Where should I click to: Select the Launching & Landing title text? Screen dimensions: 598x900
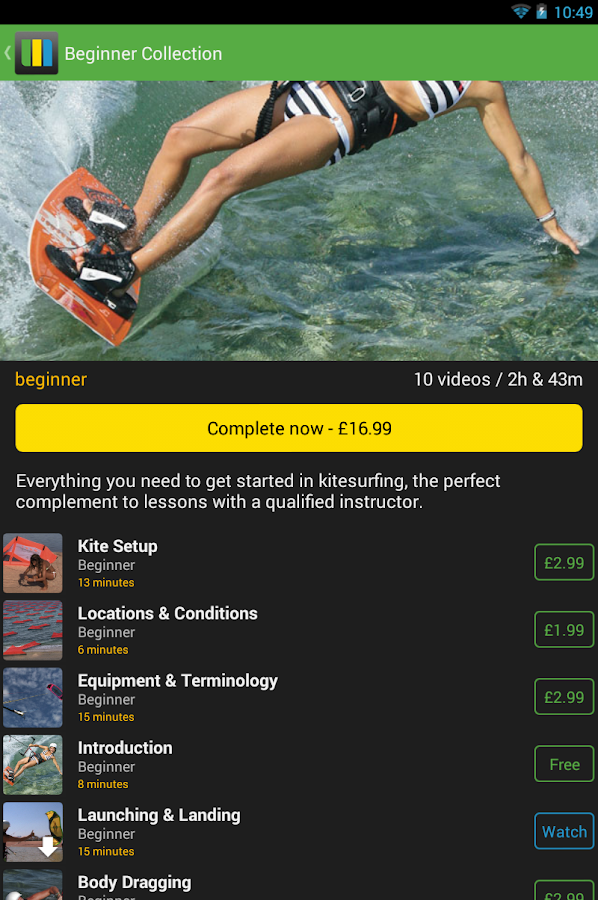point(159,815)
